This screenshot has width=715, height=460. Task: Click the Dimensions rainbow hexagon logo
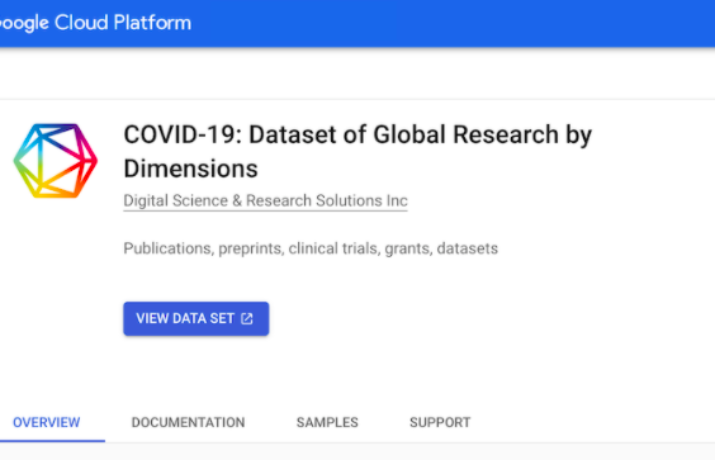[x=55, y=161]
